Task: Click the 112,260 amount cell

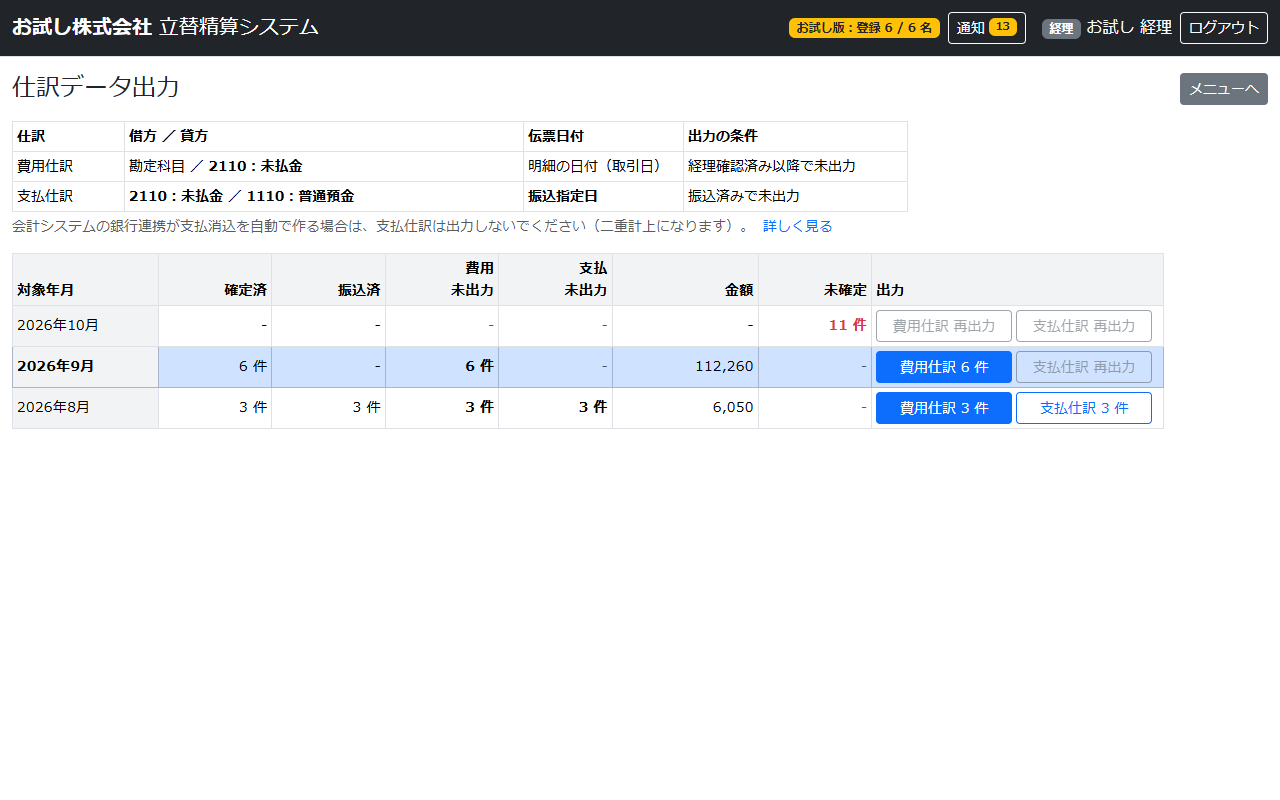Action: pyautogui.click(x=685, y=367)
